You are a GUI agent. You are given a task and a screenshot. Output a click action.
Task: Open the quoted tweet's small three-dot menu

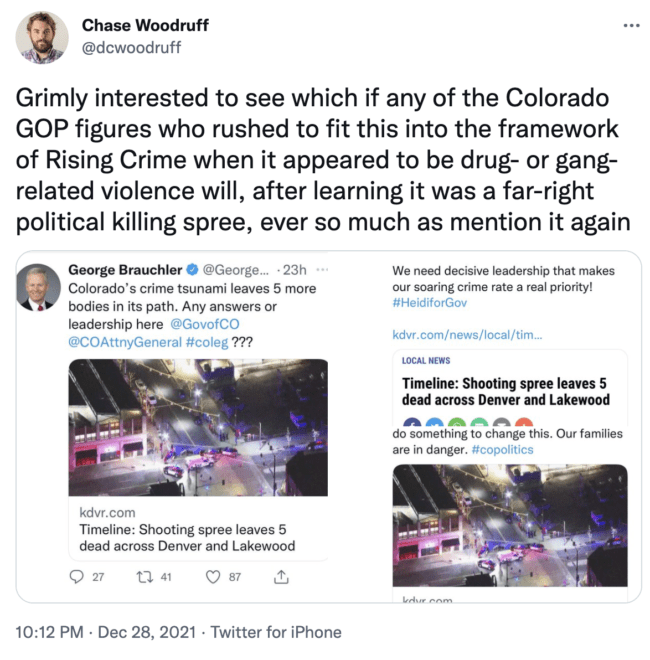pyautogui.click(x=322, y=269)
